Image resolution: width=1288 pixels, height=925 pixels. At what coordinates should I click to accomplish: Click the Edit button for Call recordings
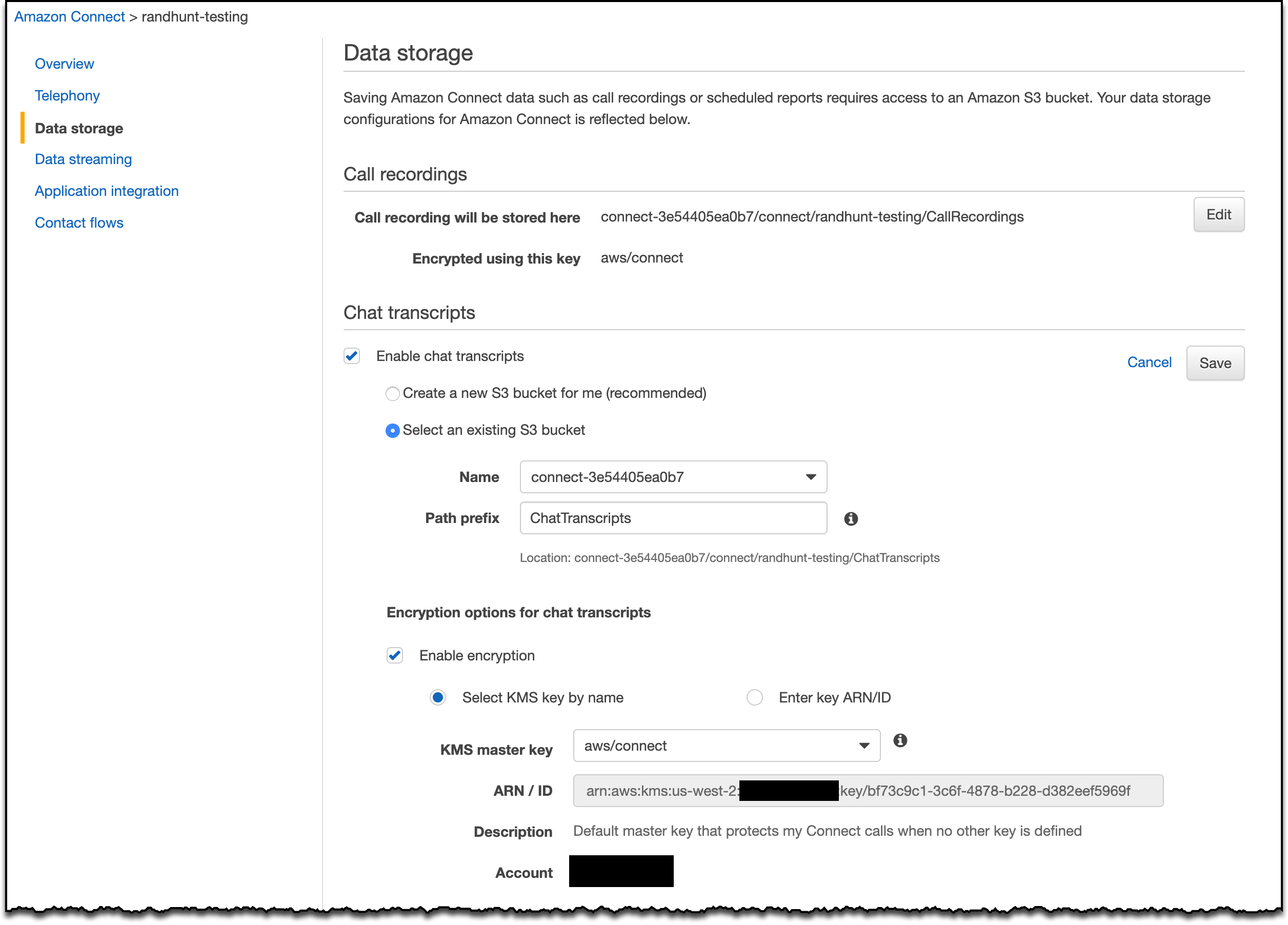tap(1218, 214)
